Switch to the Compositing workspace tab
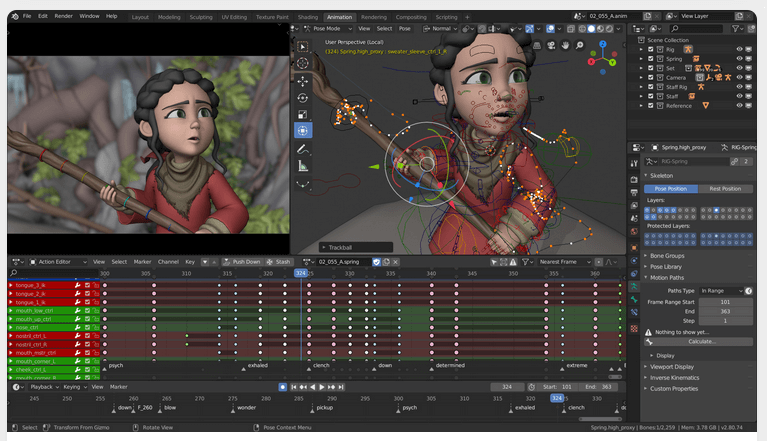Screen dimensions: 767x441 (x=411, y=17)
